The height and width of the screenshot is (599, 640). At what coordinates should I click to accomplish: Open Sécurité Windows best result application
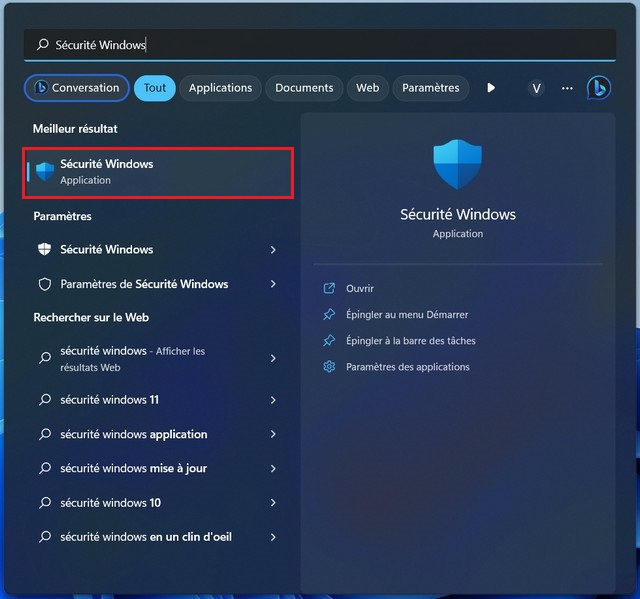point(158,173)
